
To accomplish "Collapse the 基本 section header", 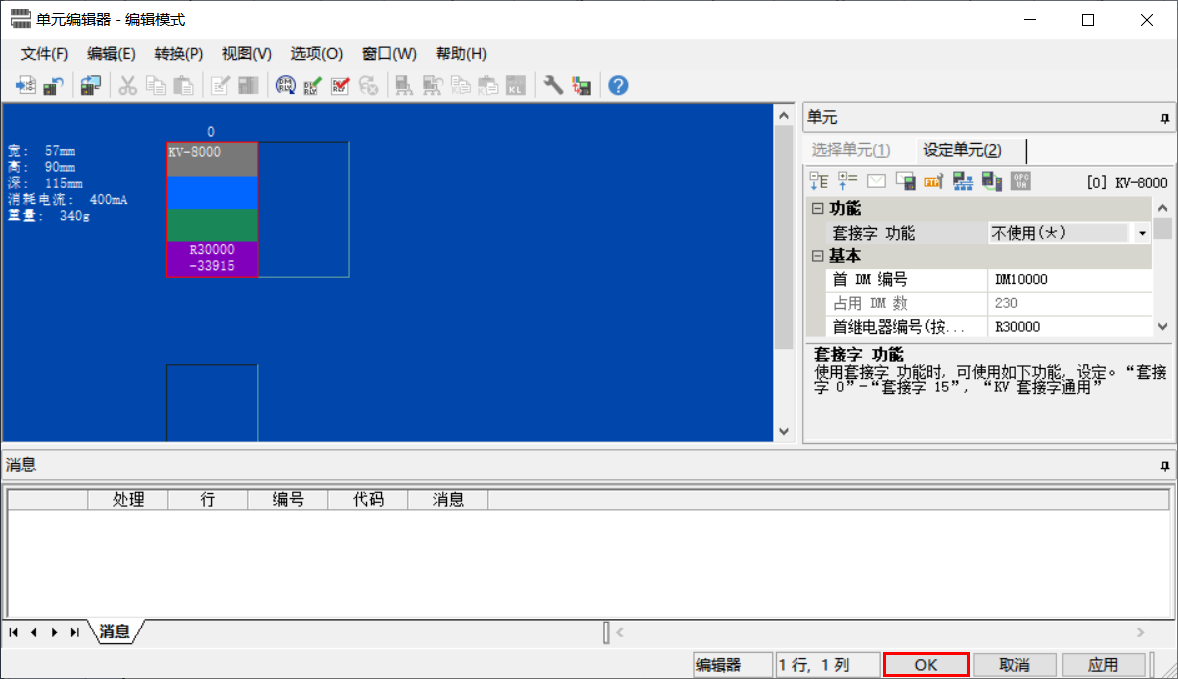I will coord(818,256).
